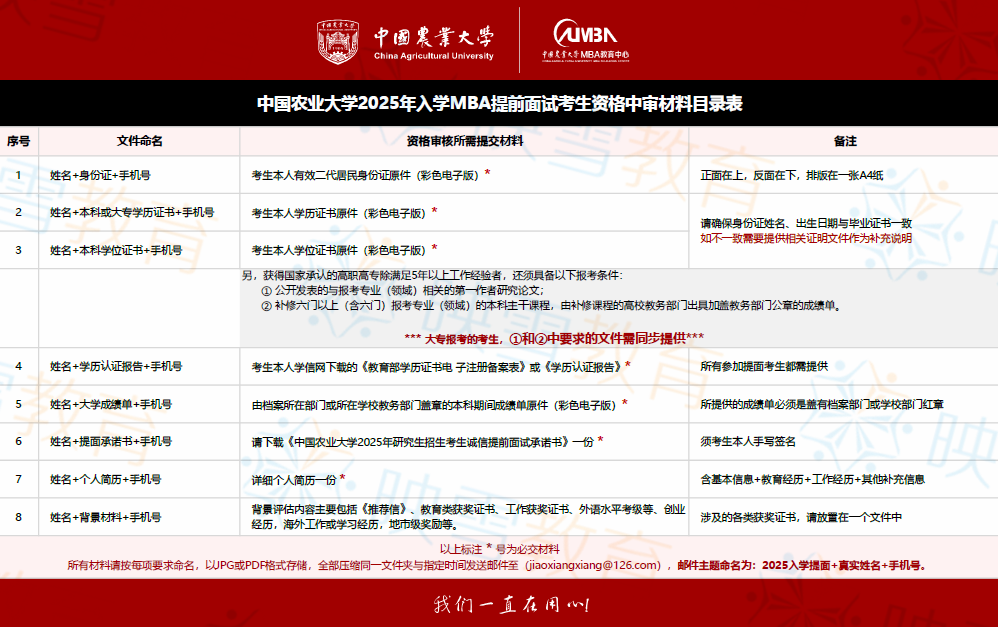Viewport: 998px width, 627px height.
Task: Click the bold text 邮件主题命名为: 2025入学提面
Action: [x=802, y=565]
